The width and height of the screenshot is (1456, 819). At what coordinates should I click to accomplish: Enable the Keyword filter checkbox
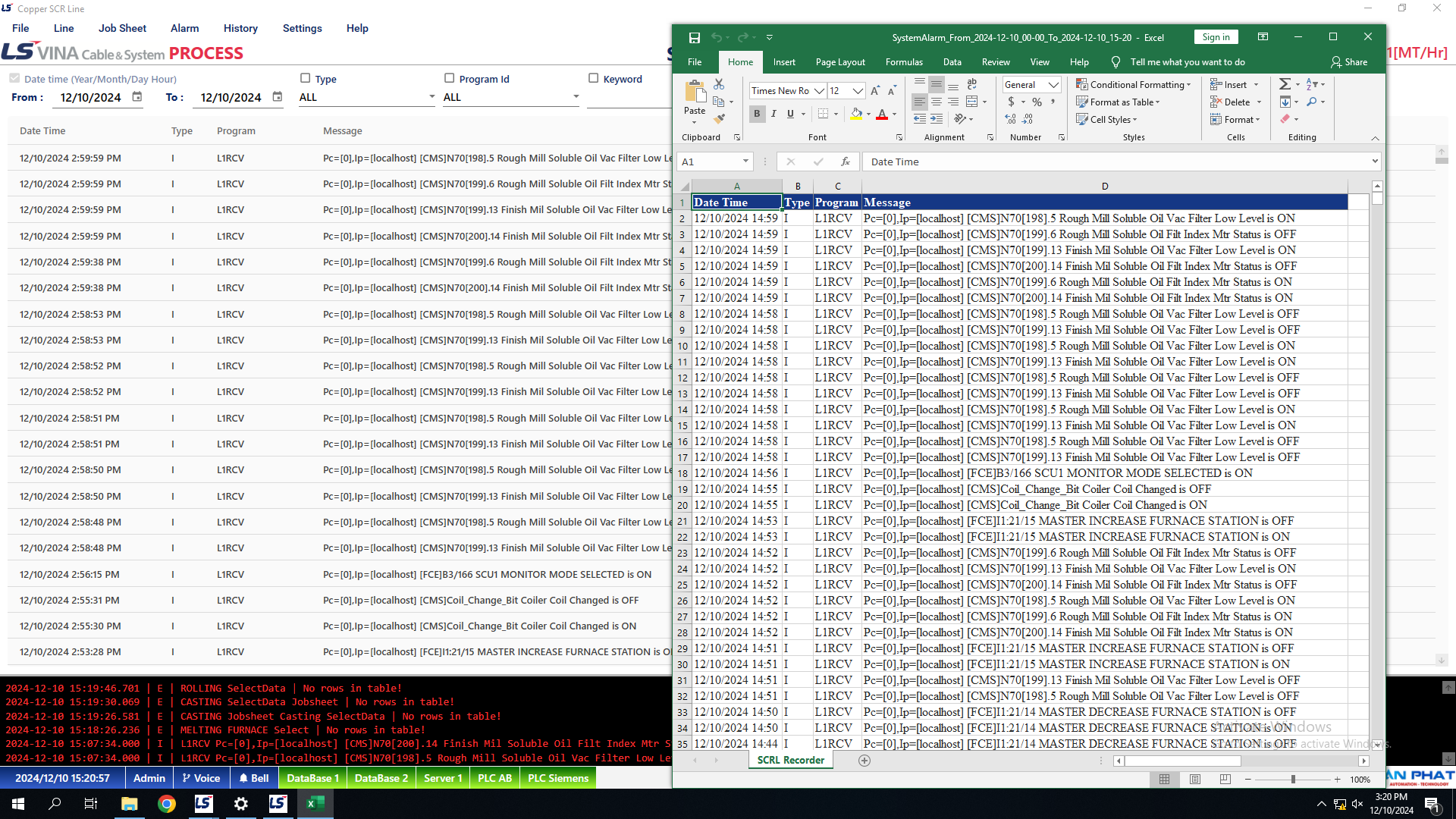(593, 78)
